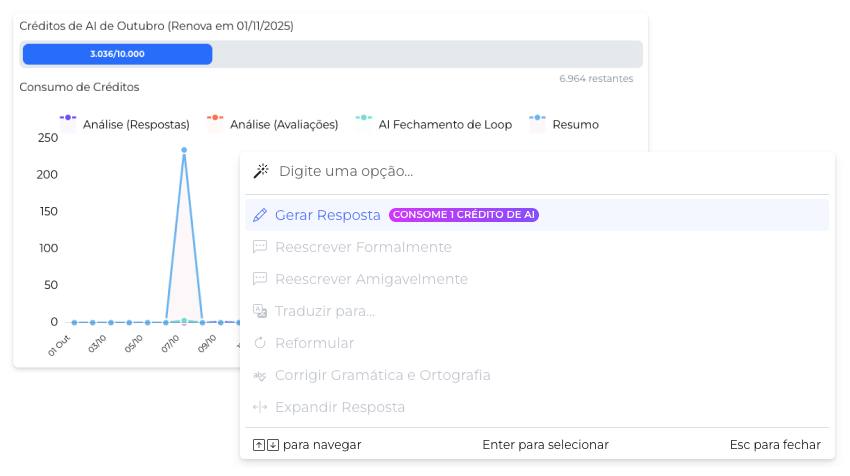
Task: Click the 3.036/10.000 credits progress bar
Action: [x=117, y=54]
